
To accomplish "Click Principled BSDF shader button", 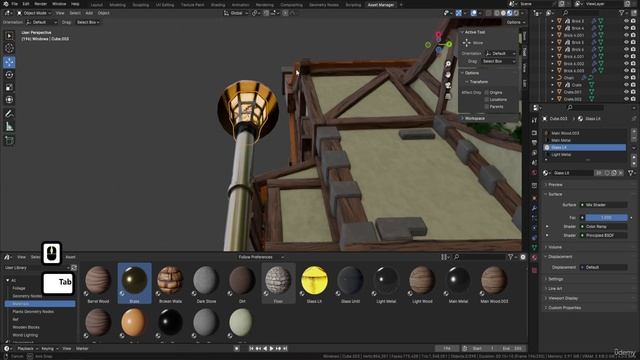I will click(603, 236).
